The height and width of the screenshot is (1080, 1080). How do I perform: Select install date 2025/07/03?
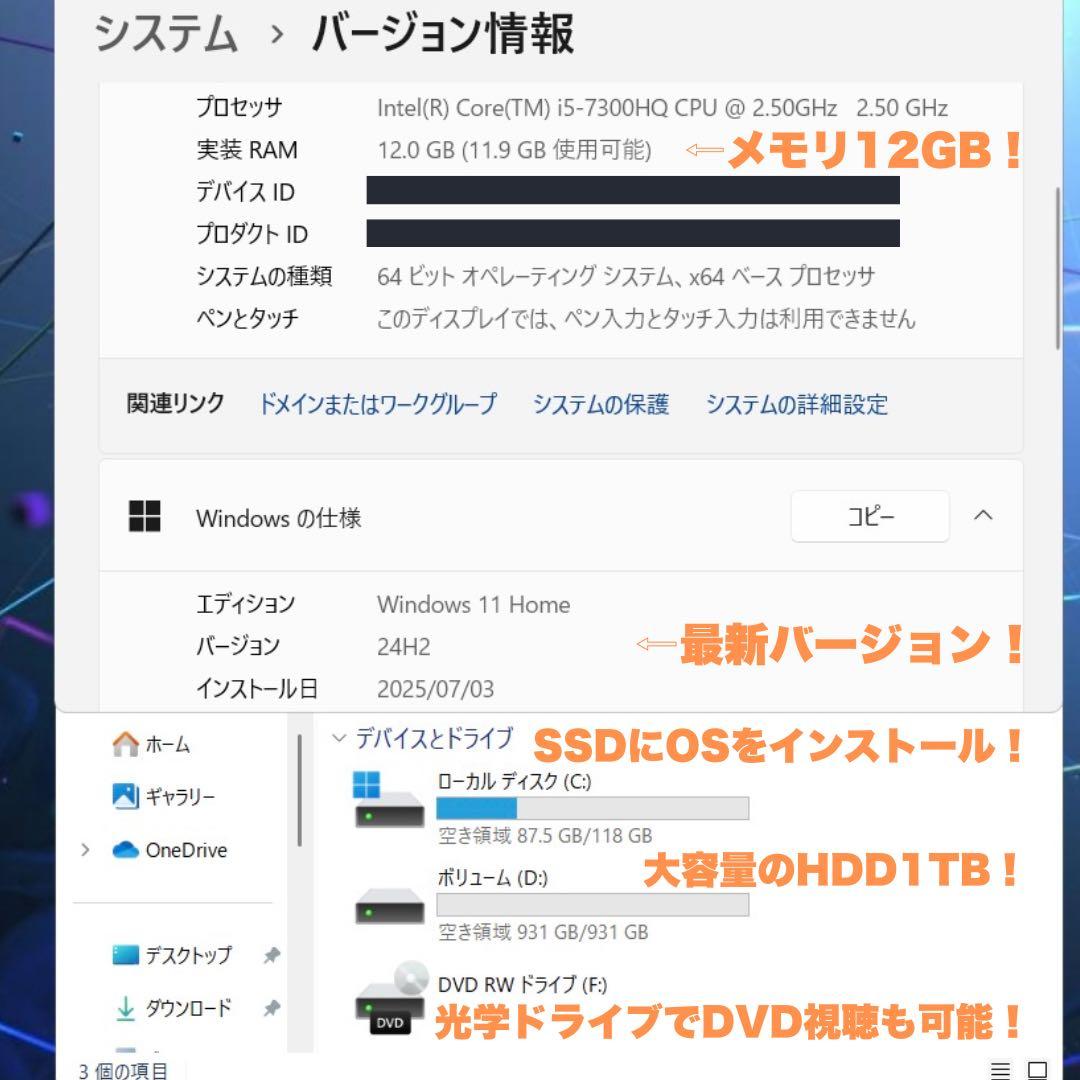click(435, 689)
